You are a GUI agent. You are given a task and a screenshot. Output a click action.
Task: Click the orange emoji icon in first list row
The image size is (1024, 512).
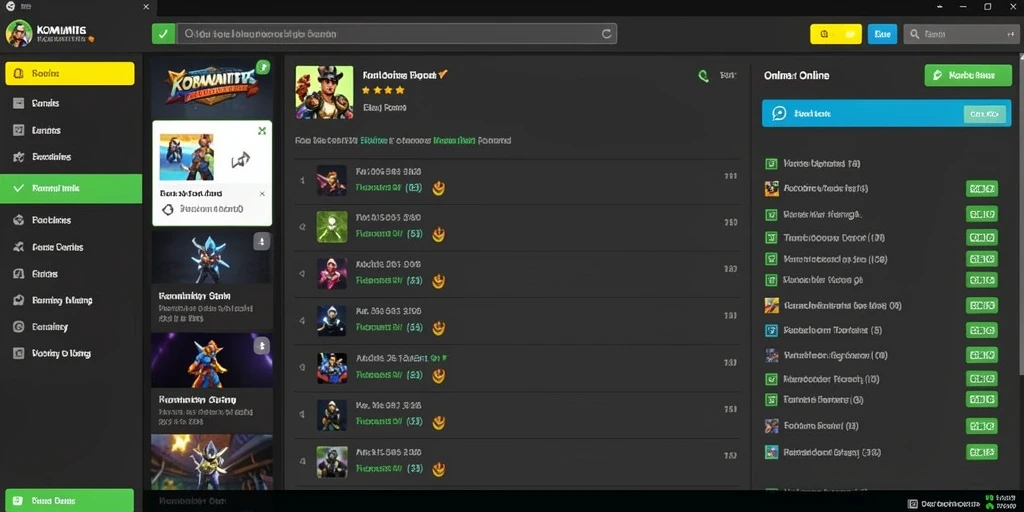(439, 188)
